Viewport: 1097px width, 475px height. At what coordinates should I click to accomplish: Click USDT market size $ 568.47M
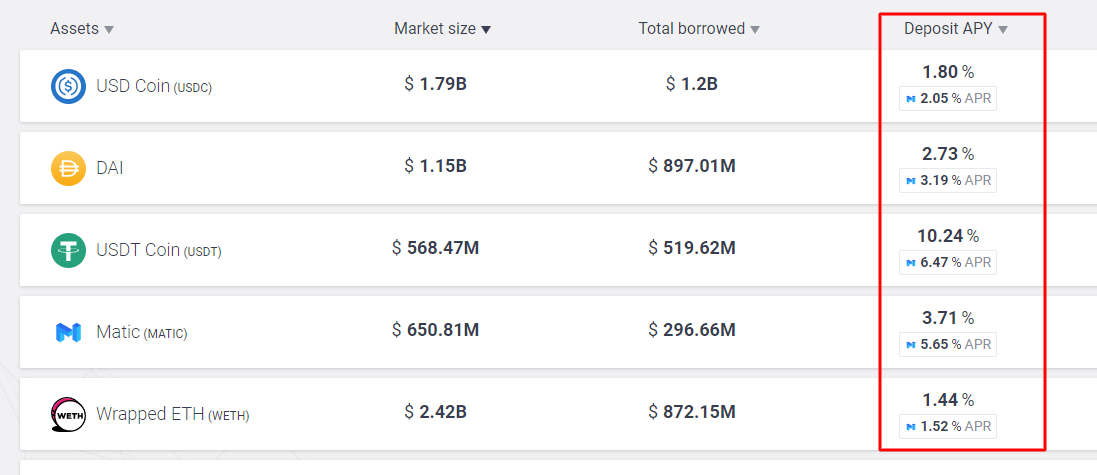(435, 248)
